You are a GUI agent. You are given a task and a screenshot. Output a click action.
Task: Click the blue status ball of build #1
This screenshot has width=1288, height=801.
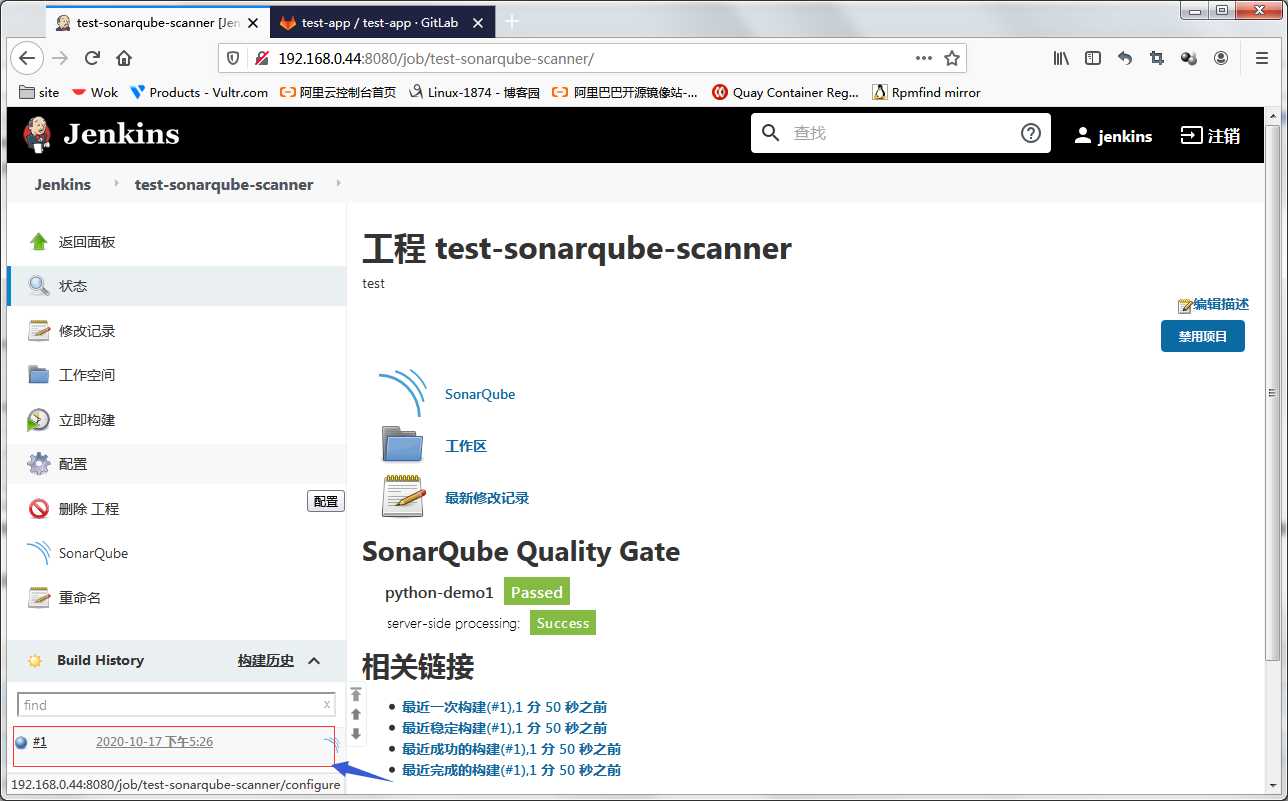coord(21,742)
